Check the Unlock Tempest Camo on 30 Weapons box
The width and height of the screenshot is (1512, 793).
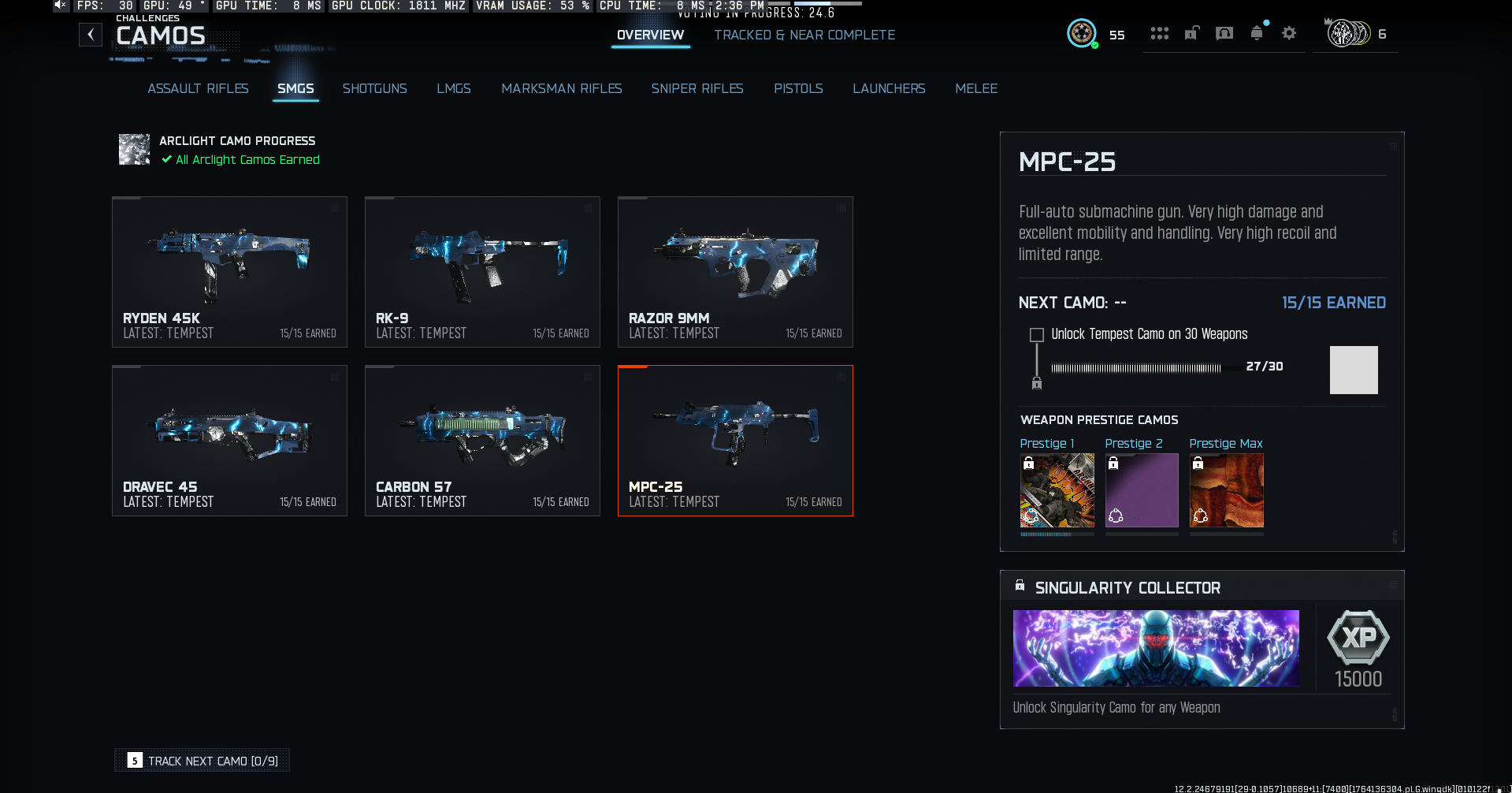pyautogui.click(x=1036, y=334)
